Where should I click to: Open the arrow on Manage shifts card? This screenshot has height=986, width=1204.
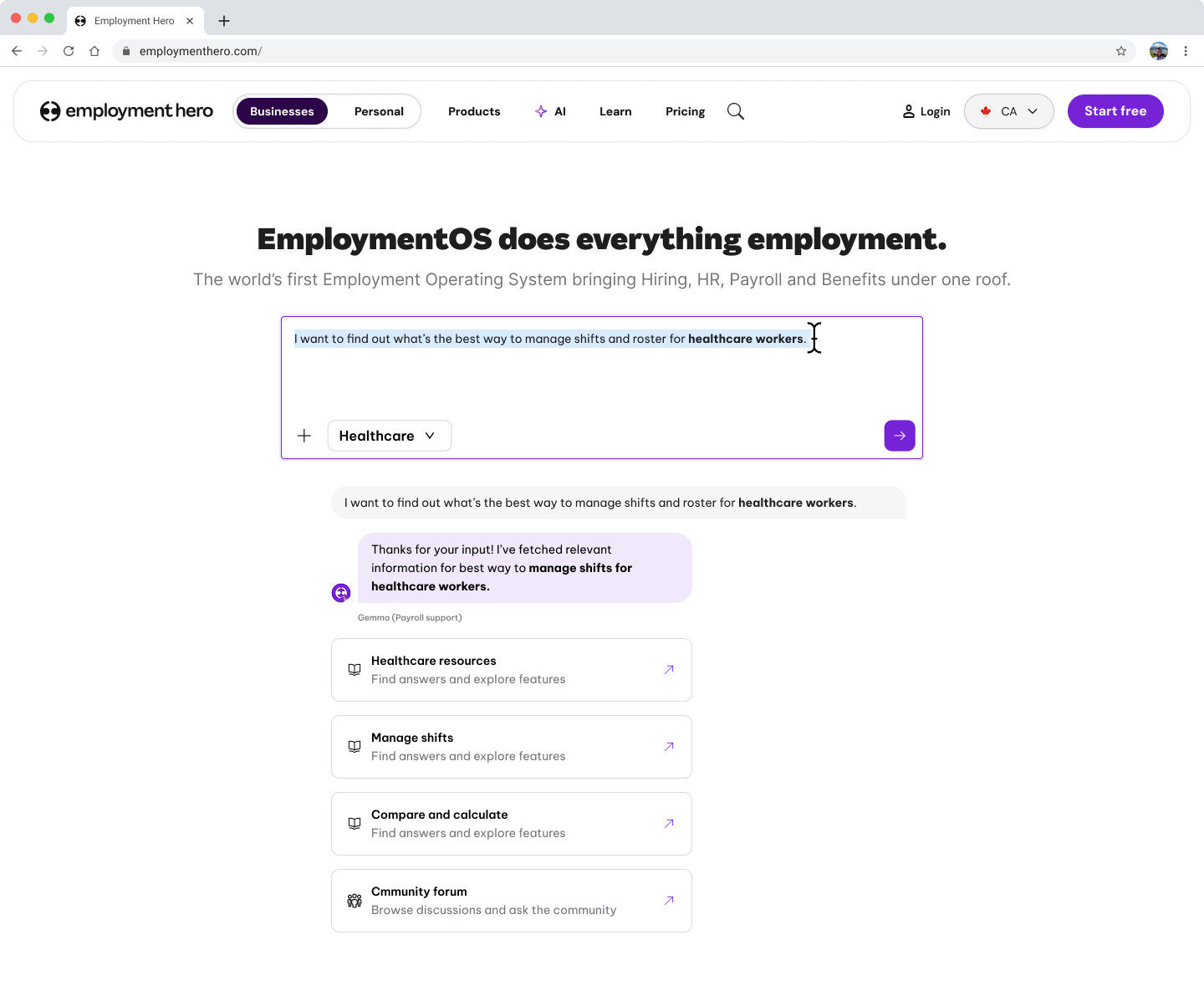[669, 747]
